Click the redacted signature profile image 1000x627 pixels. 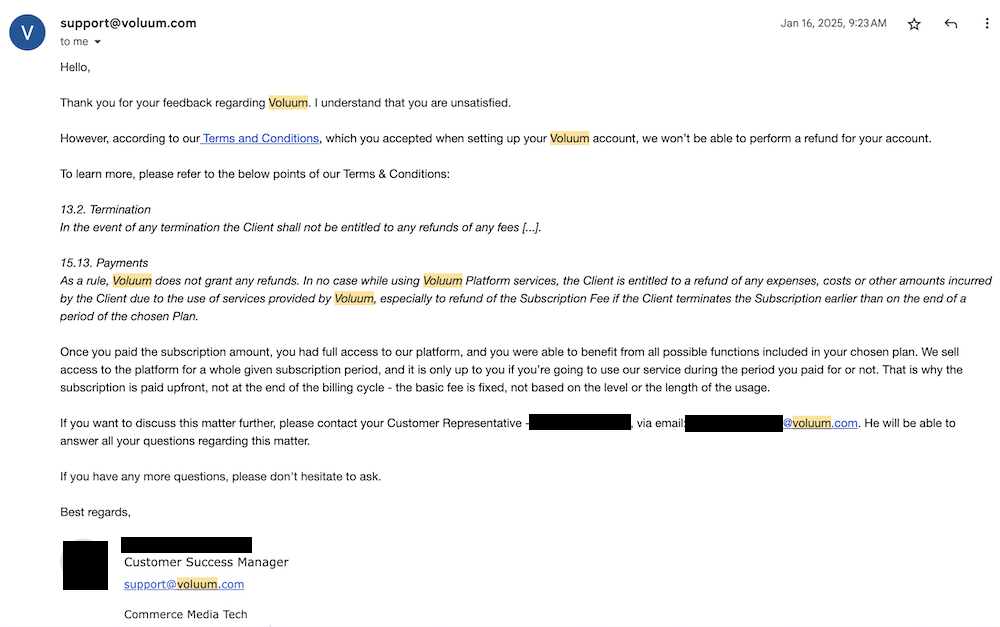coord(85,565)
